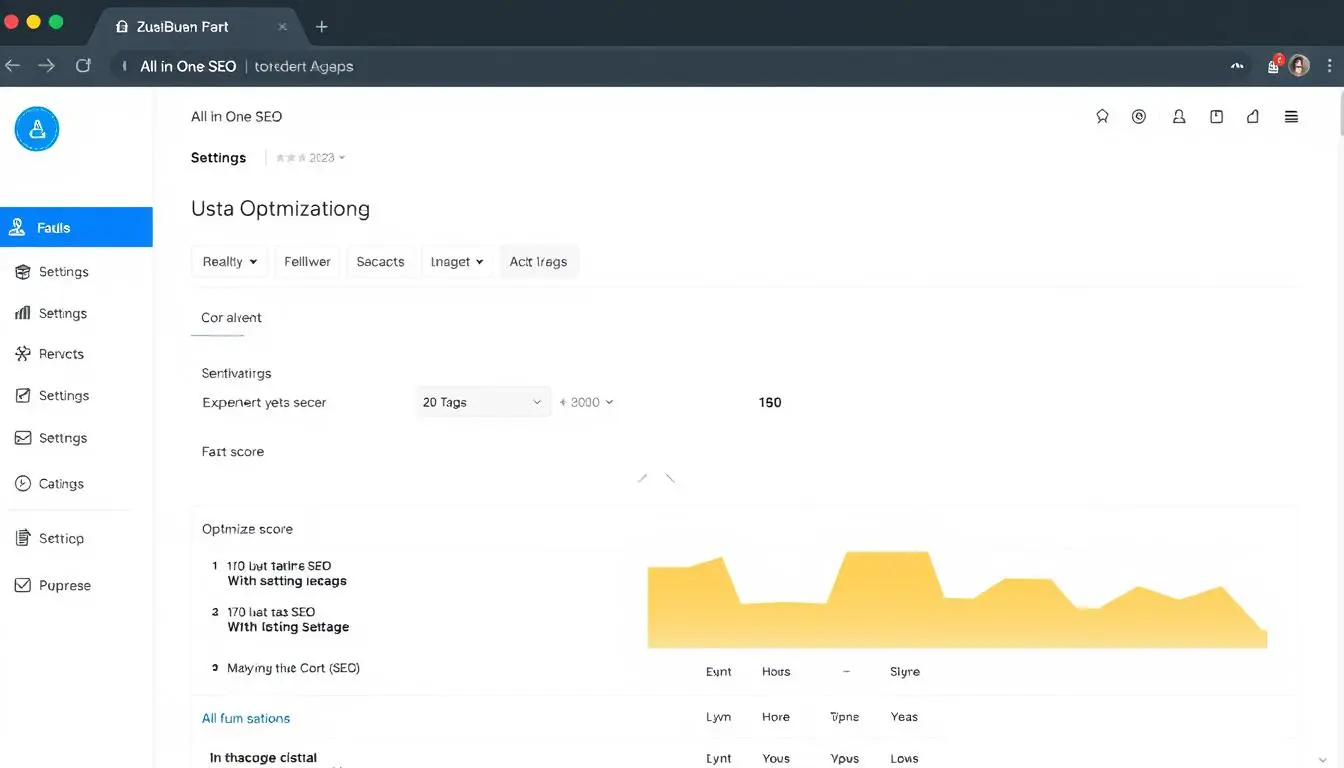The height and width of the screenshot is (768, 1344).
Task: Click the circular clock icon in header
Action: coord(1139,117)
